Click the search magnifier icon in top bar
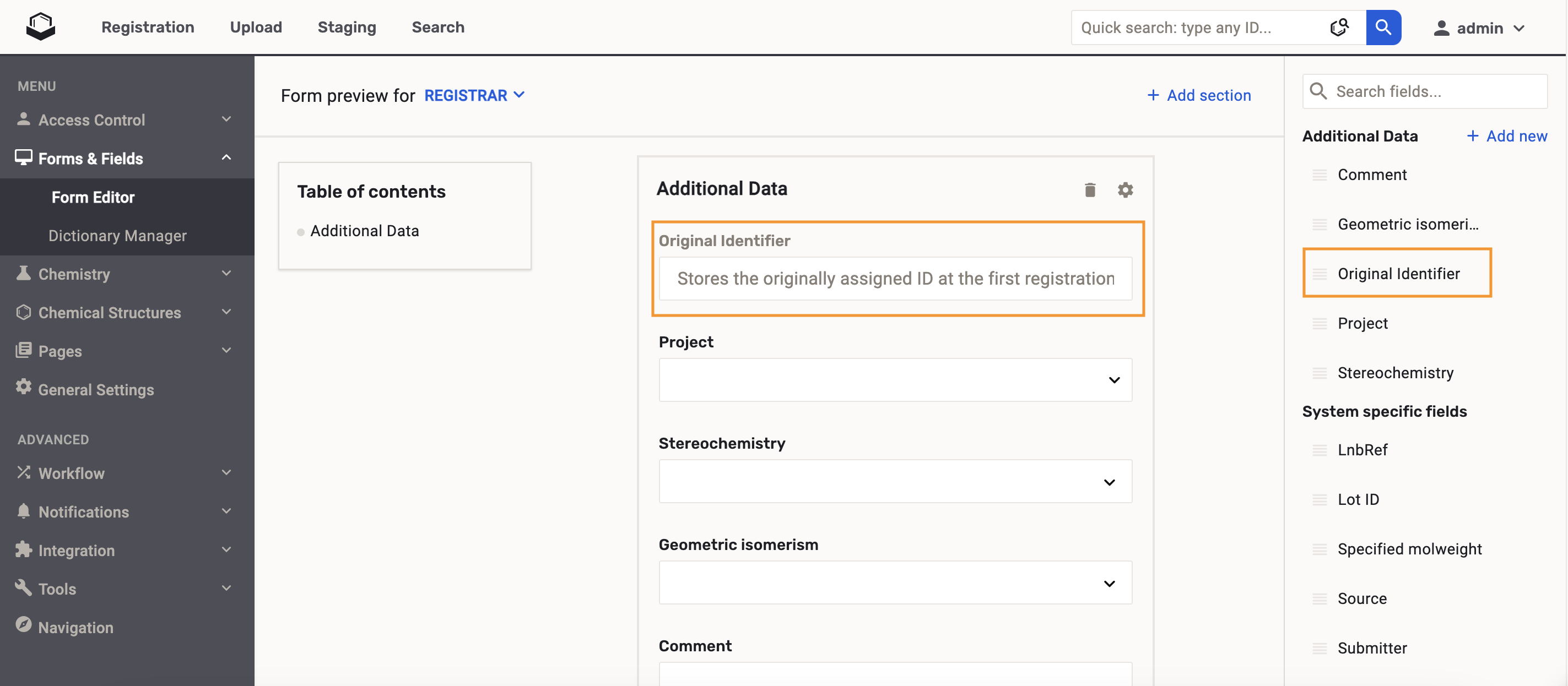Screen dimensions: 1568x686 1384,27
